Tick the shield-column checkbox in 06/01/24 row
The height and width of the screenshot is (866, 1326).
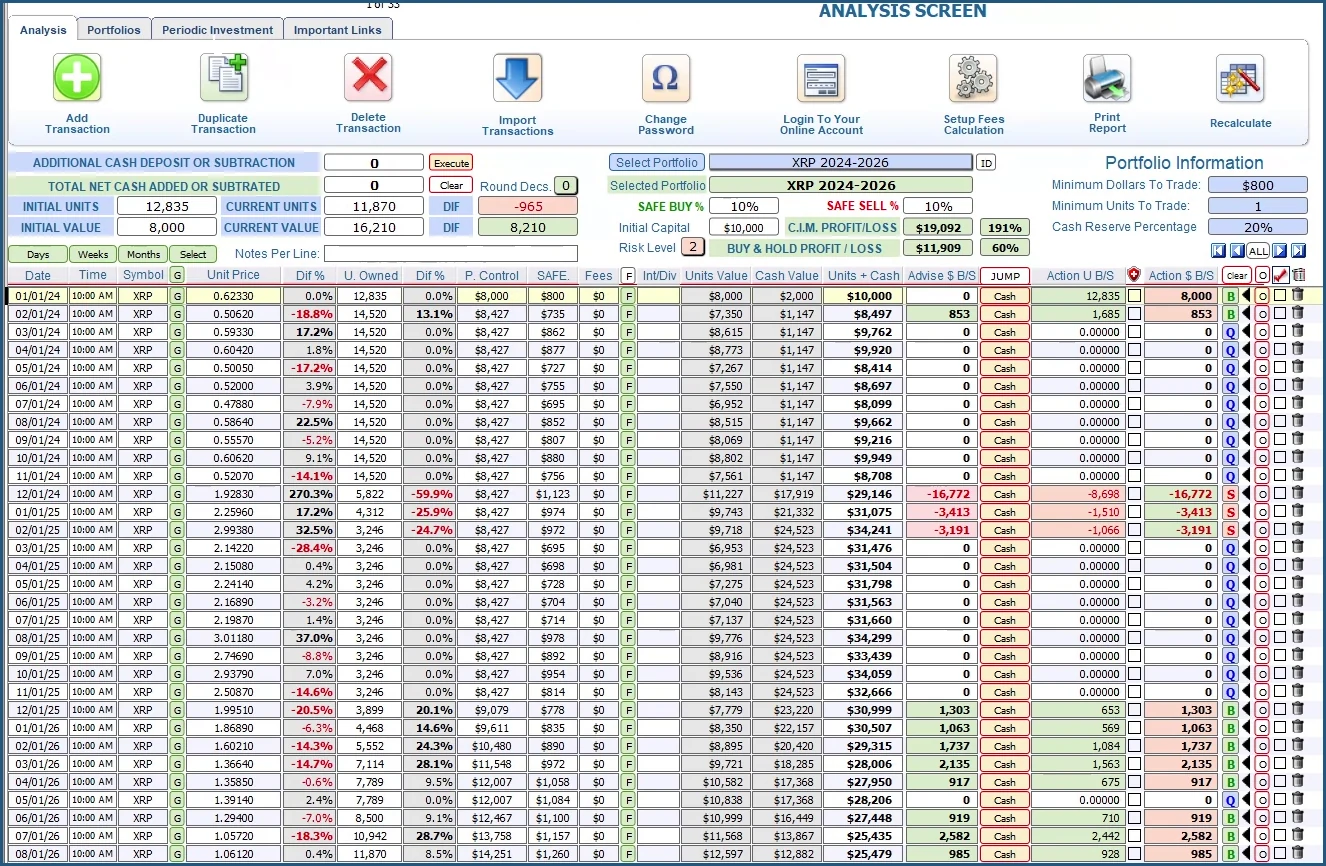tap(1134, 386)
